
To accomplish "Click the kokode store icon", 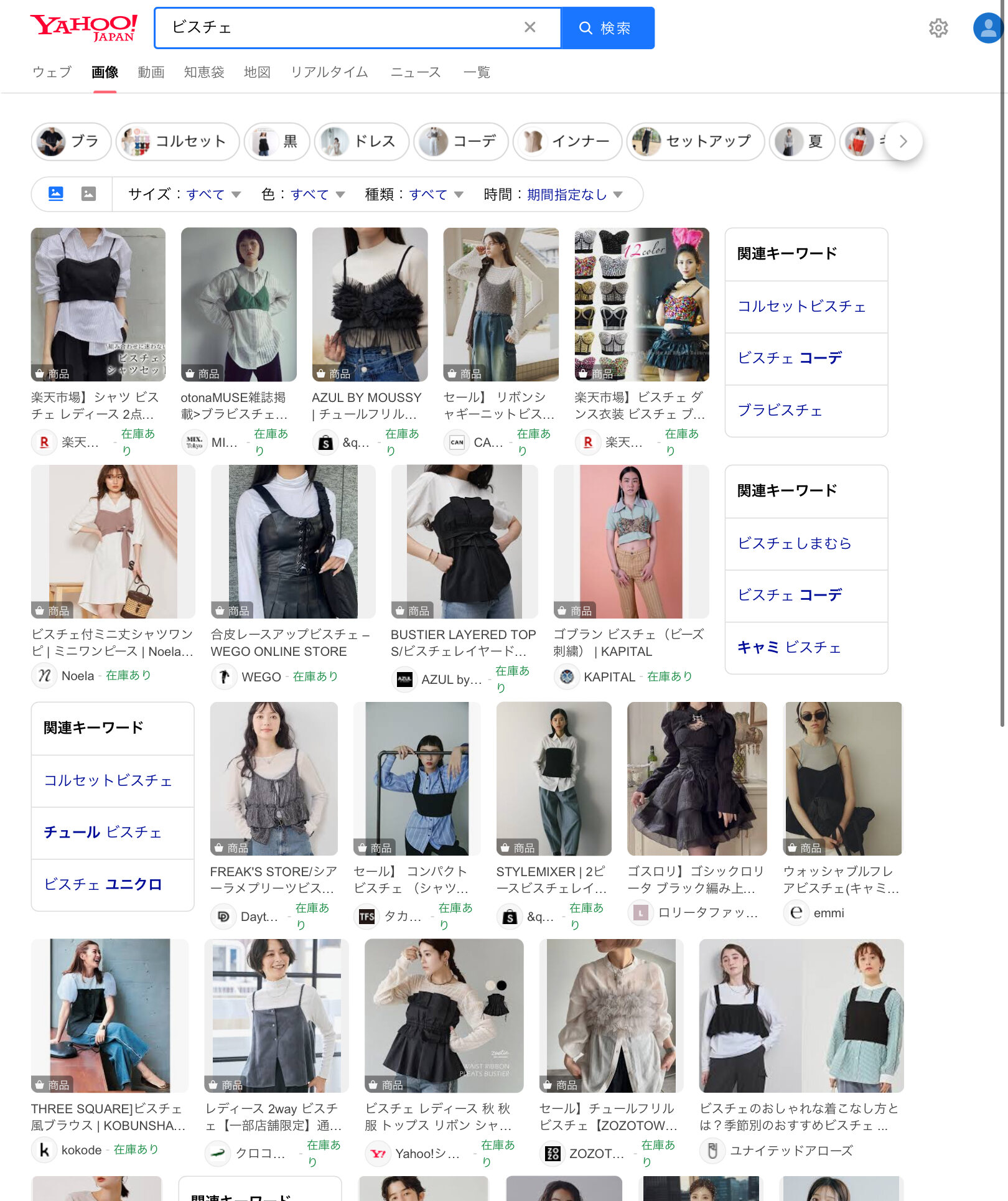I will pyautogui.click(x=44, y=1150).
